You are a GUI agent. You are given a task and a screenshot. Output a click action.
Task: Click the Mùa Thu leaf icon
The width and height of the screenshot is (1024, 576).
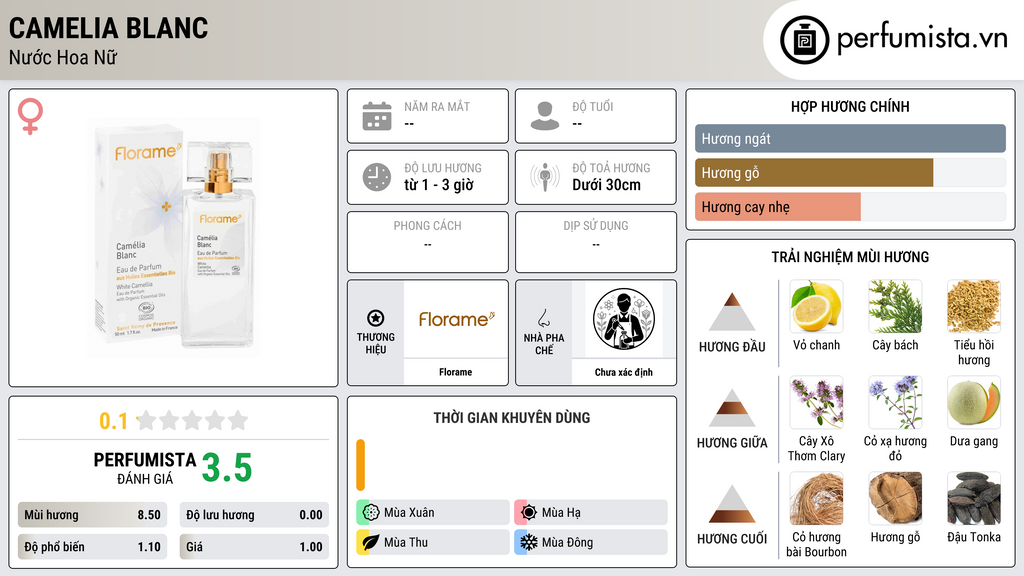click(371, 542)
